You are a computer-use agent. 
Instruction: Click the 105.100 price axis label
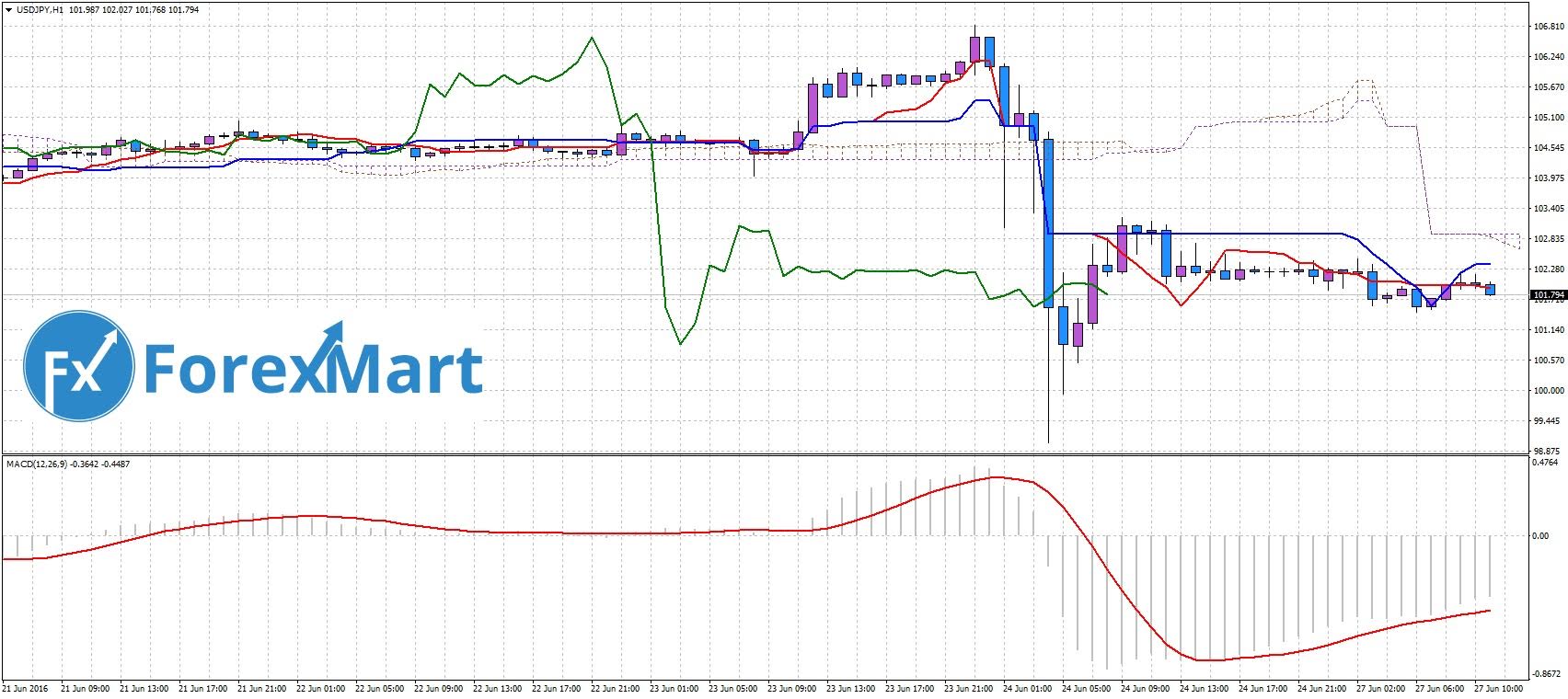click(x=1548, y=118)
